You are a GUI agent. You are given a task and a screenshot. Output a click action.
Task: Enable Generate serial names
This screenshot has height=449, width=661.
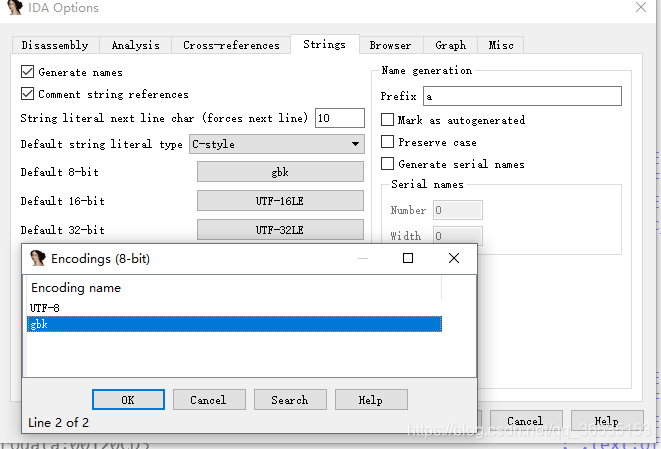(387, 164)
